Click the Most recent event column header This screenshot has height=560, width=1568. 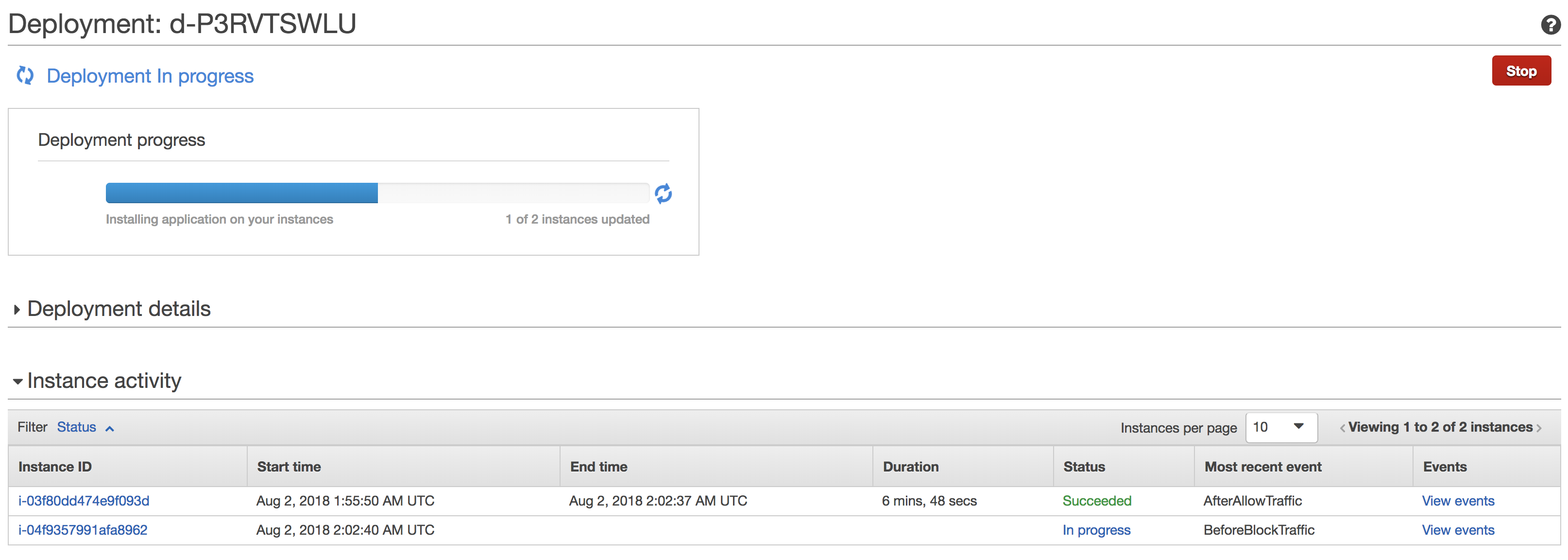(1262, 467)
